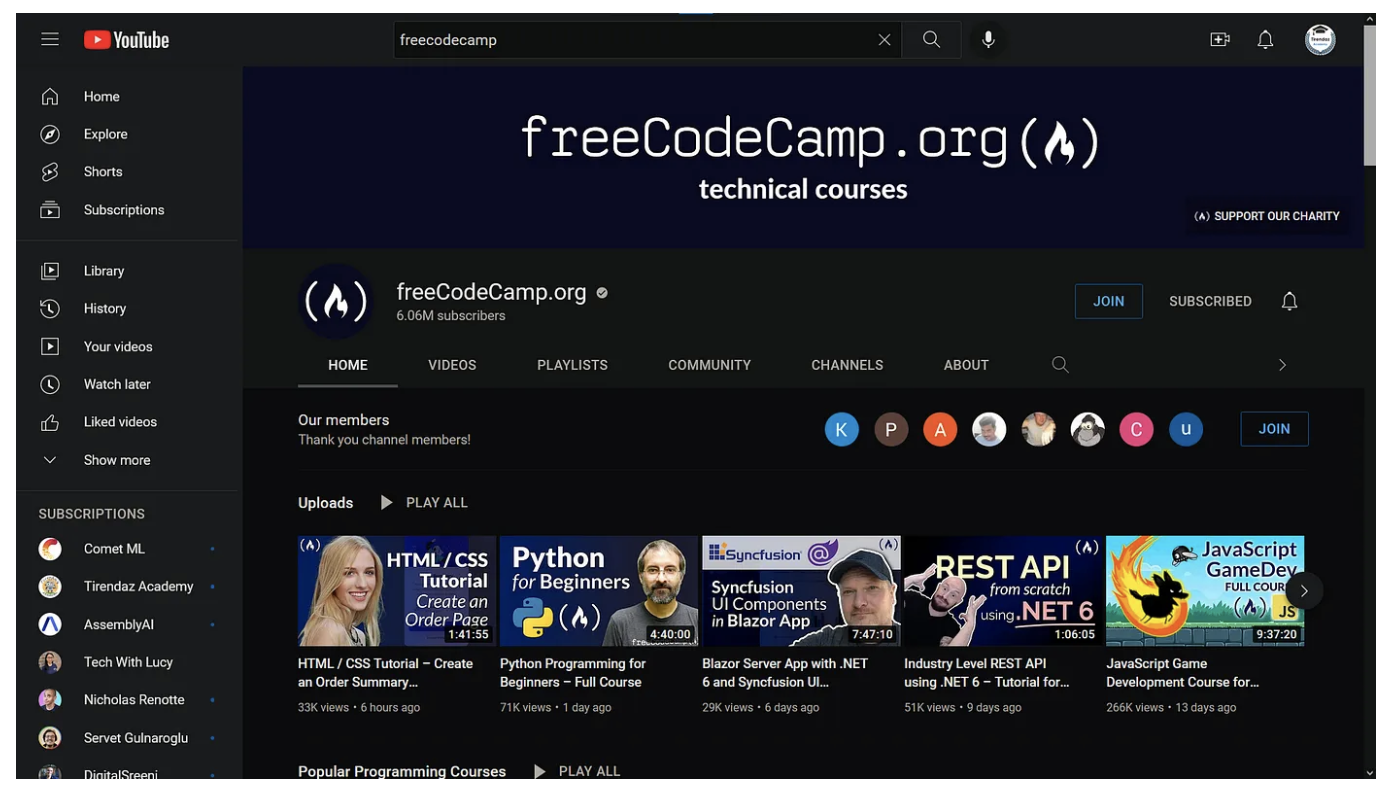The width and height of the screenshot is (1390, 792).
Task: Play all Popular Programming Courses
Action: pos(578,771)
